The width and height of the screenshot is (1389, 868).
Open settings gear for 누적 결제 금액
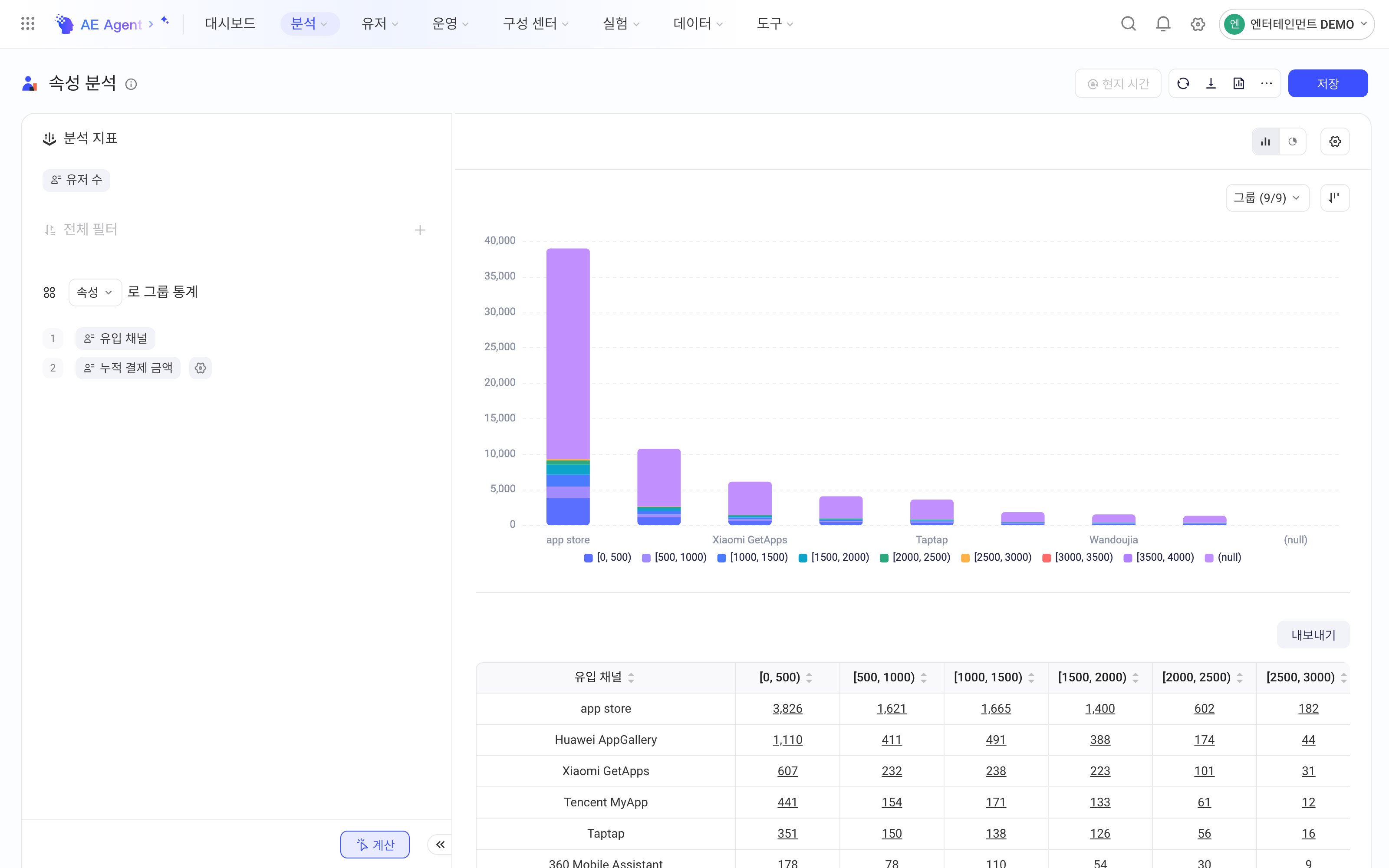pos(200,368)
